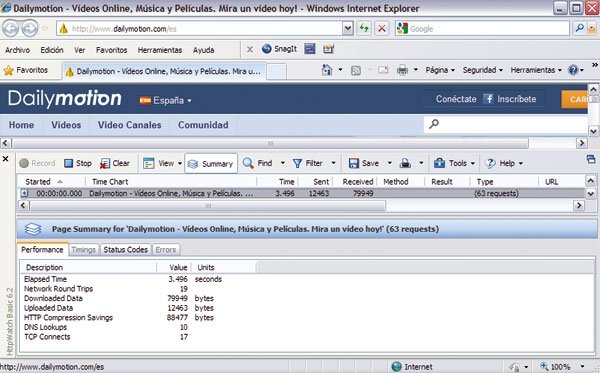Click the HttpWatch Clear button
The width and height of the screenshot is (600, 373).
(x=115, y=163)
